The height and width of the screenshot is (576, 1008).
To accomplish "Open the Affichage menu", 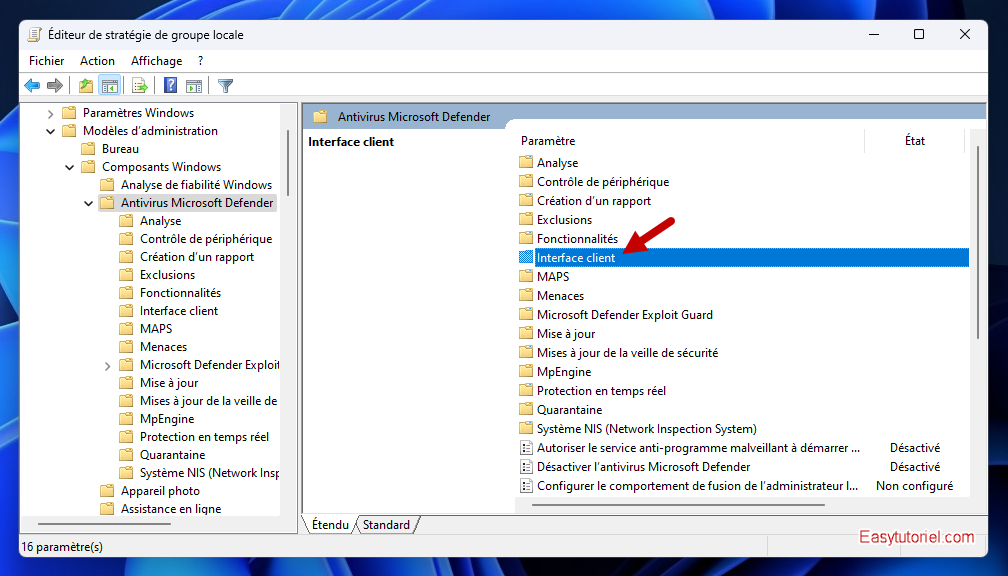I will pos(156,61).
